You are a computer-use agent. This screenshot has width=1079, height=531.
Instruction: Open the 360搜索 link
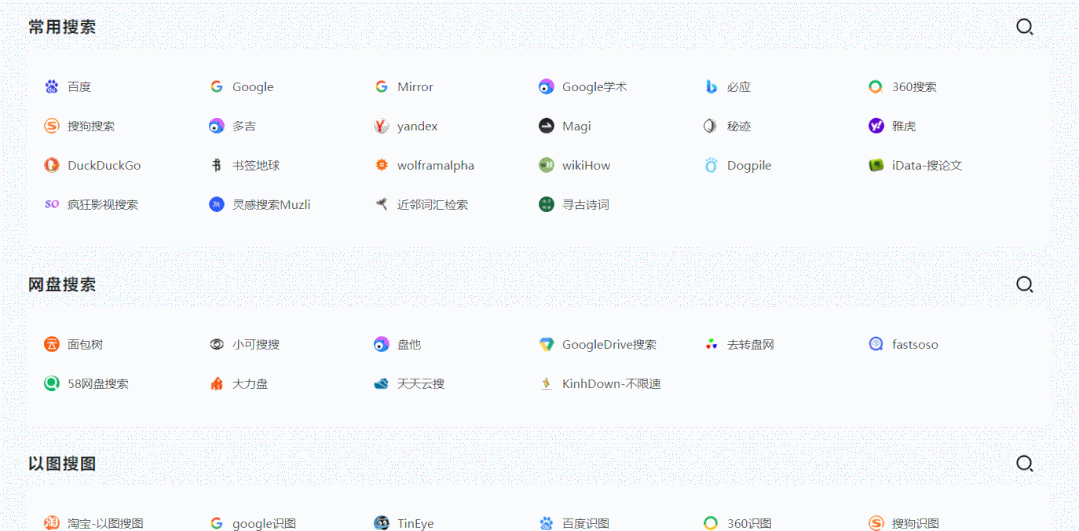914,87
